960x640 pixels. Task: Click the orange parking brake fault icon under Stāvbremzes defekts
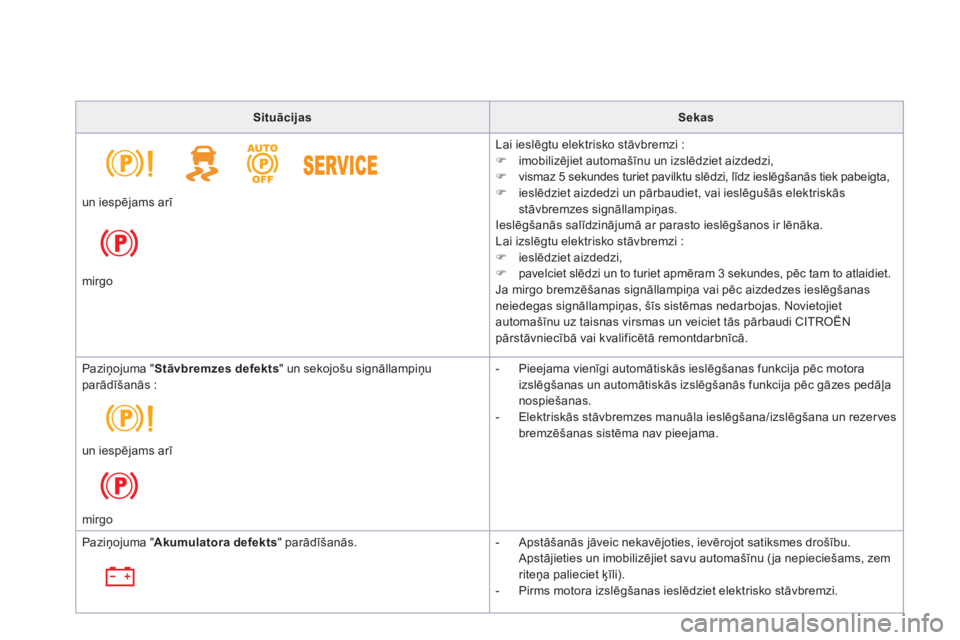tap(129, 418)
